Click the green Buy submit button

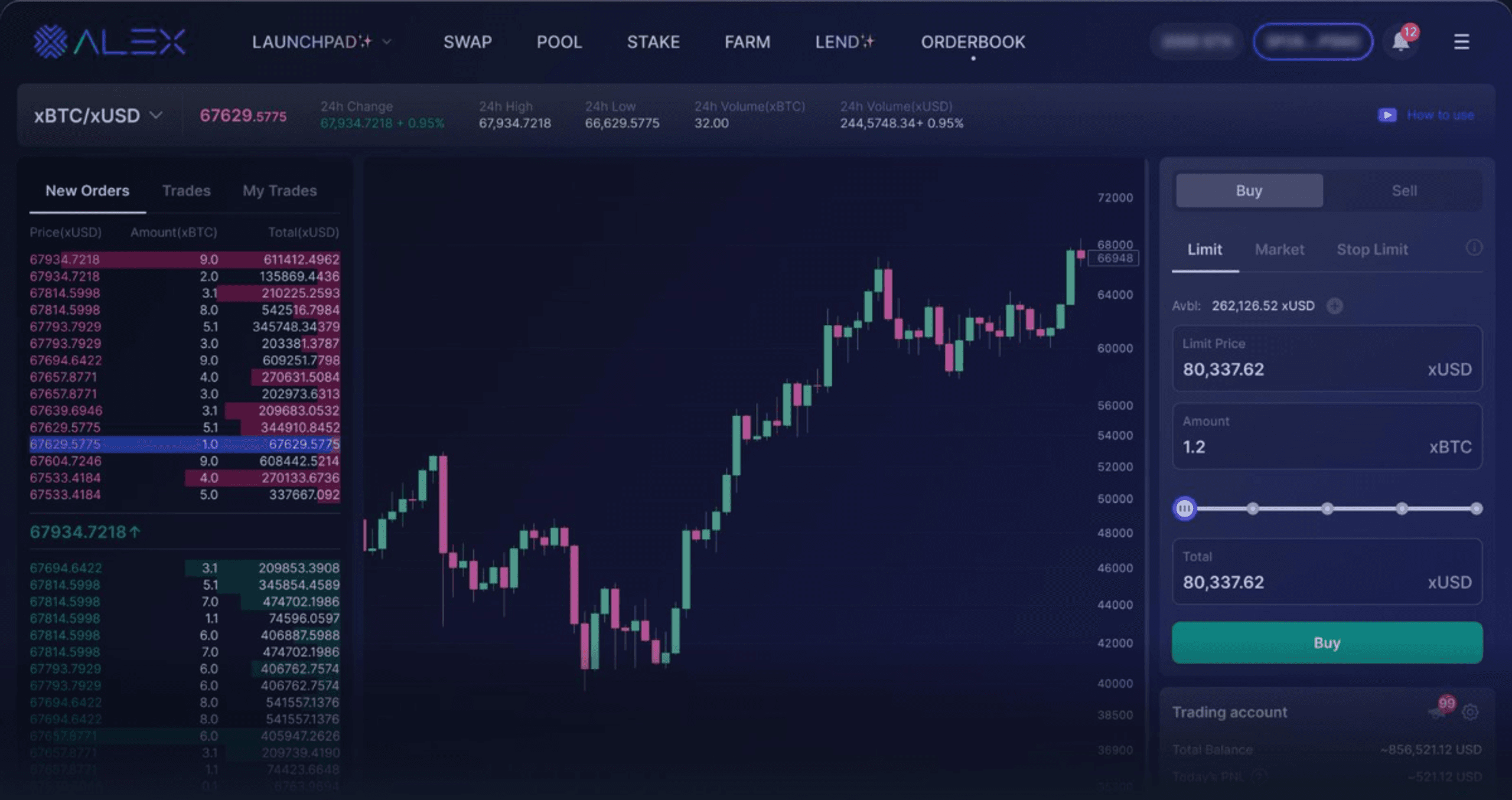[x=1327, y=642]
